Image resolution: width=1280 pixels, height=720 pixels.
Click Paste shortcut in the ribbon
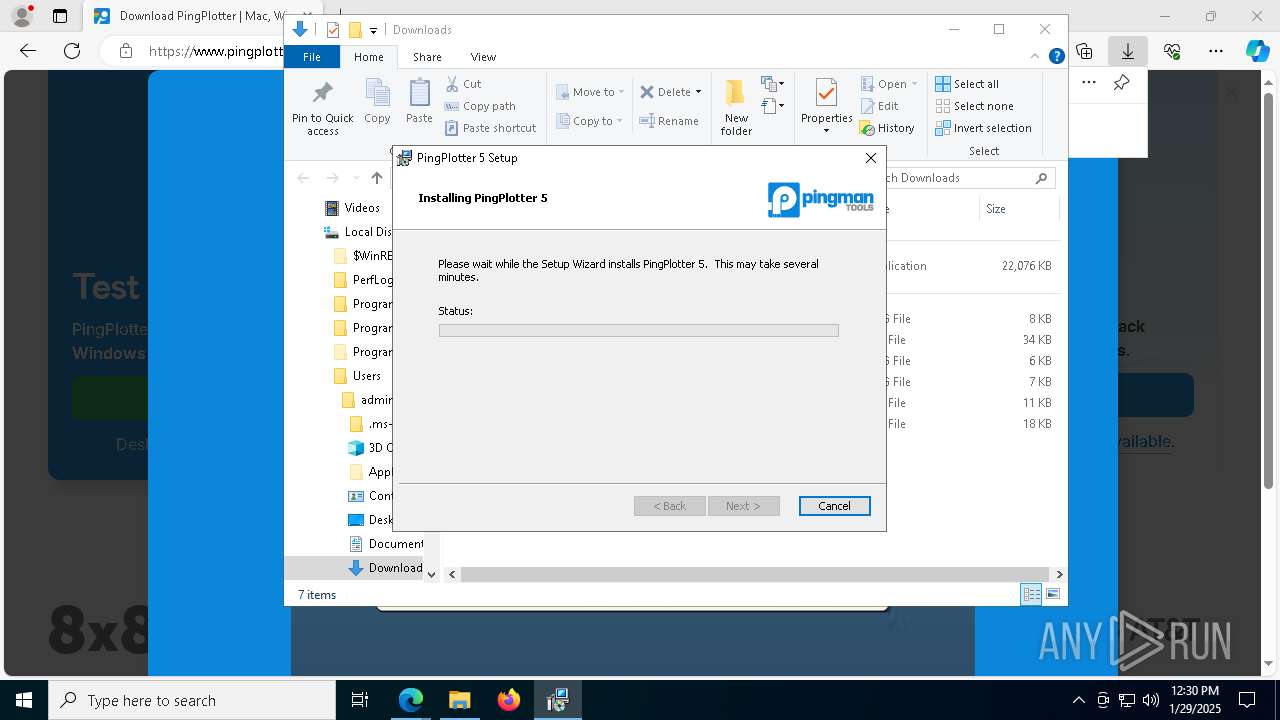click(x=491, y=128)
